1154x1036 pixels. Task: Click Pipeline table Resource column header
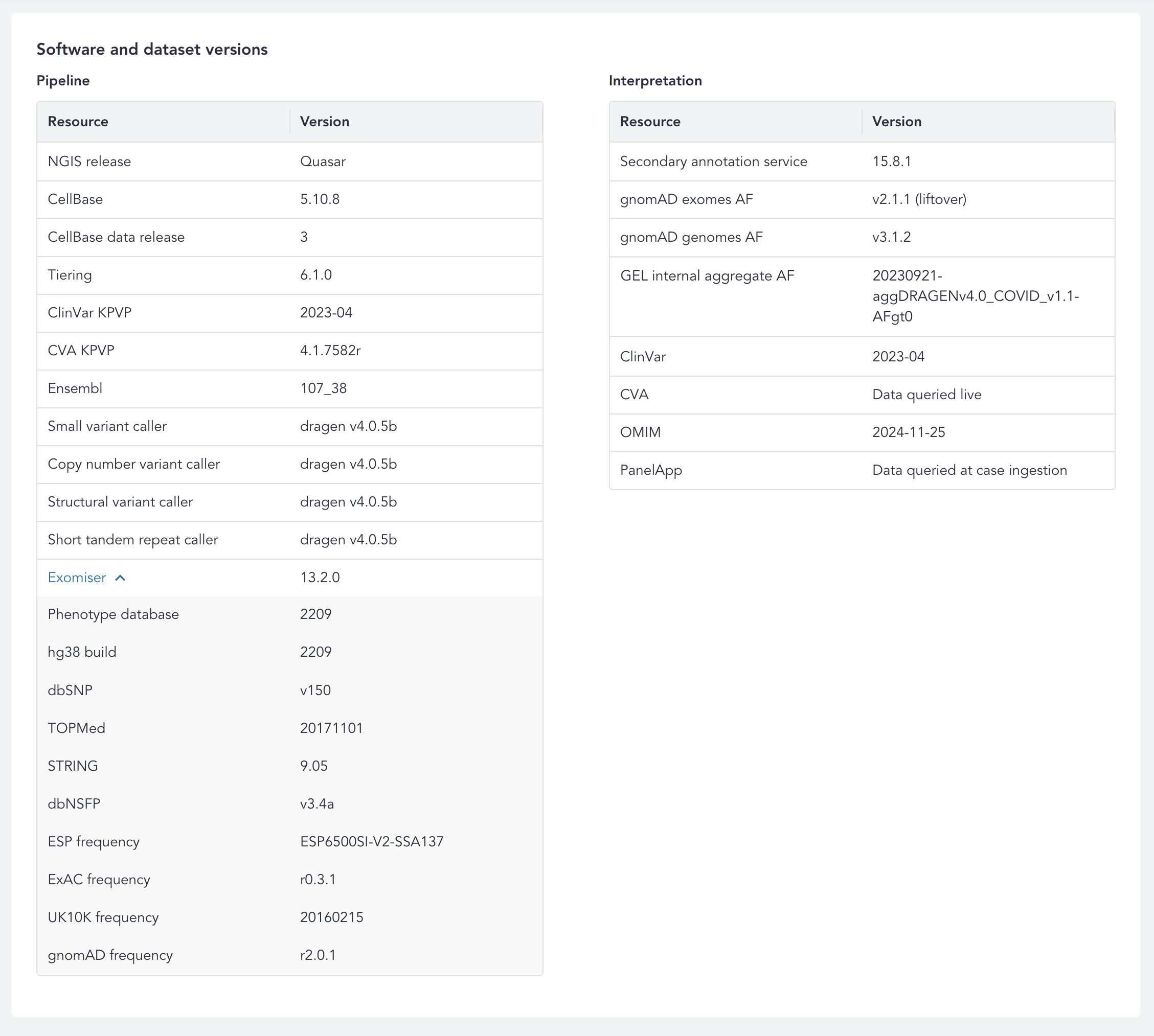(78, 121)
